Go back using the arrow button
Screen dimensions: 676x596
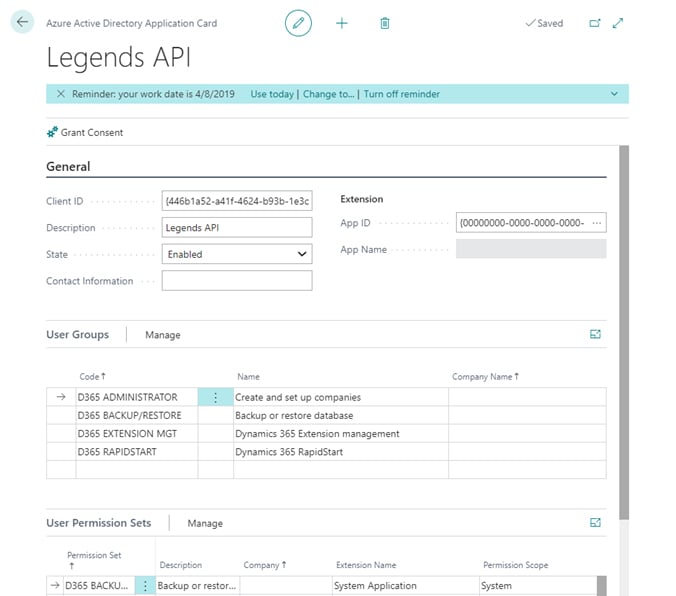click(22, 22)
